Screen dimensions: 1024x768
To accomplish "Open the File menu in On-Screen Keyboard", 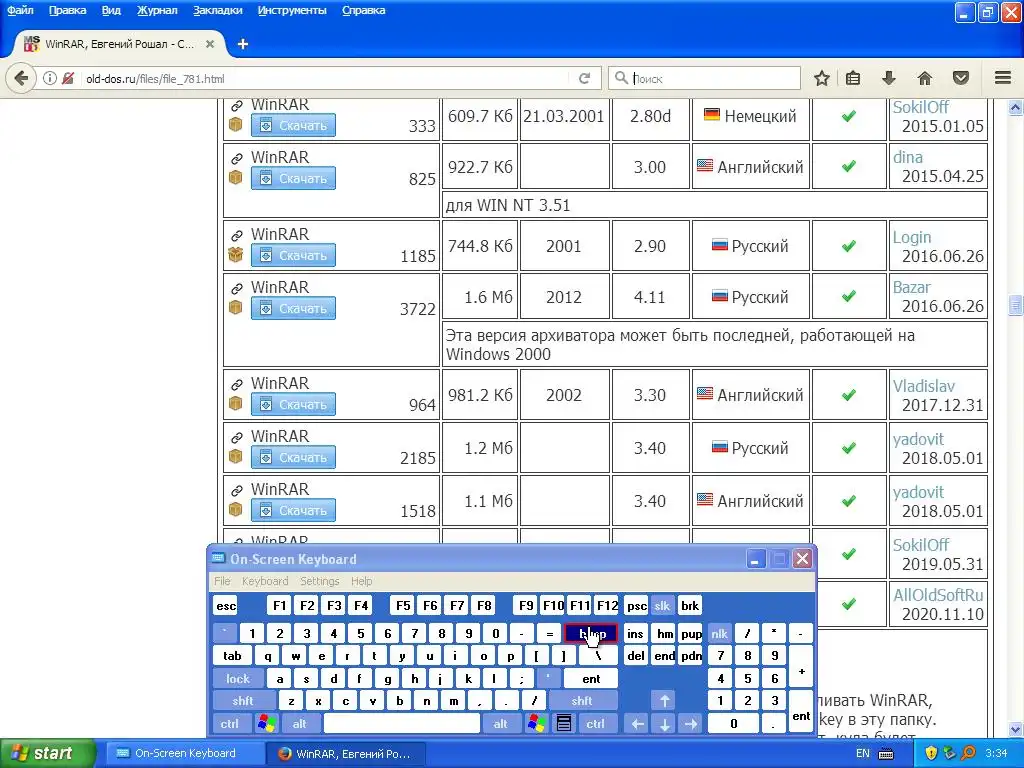I will (222, 581).
